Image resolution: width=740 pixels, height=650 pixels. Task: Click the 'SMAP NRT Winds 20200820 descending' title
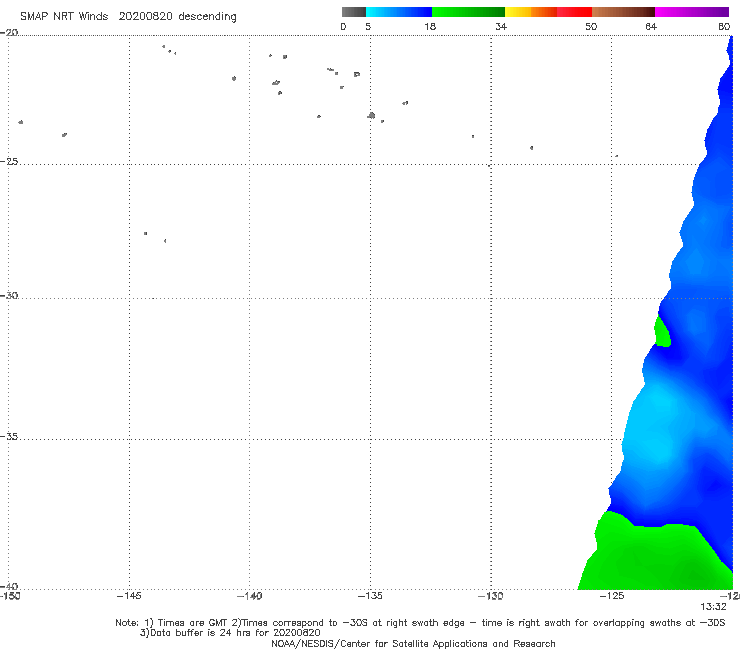point(128,17)
